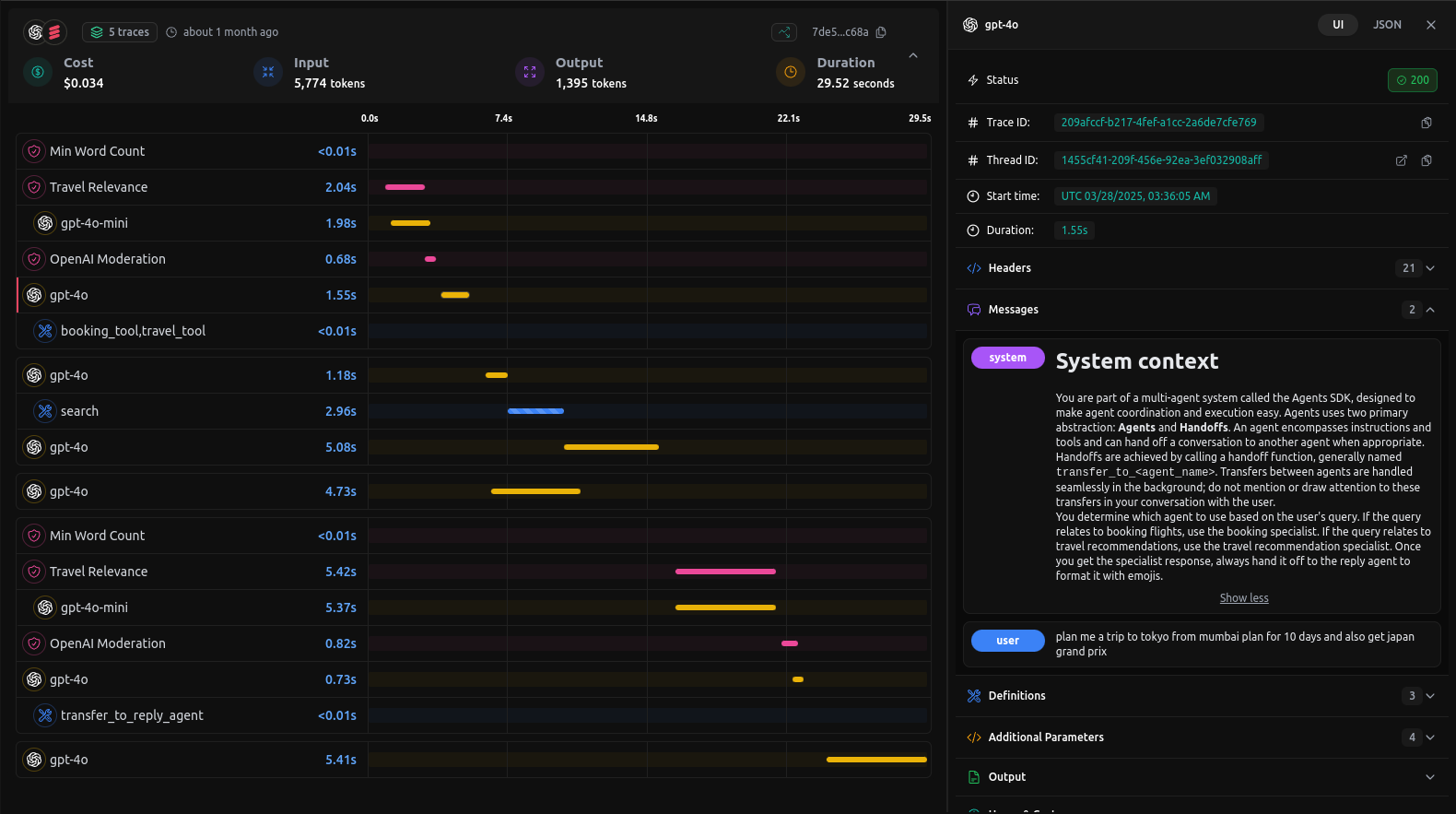Viewport: 1456px width, 814px height.
Task: Click the transfer_to_reply_agent tool icon
Action: [45, 715]
